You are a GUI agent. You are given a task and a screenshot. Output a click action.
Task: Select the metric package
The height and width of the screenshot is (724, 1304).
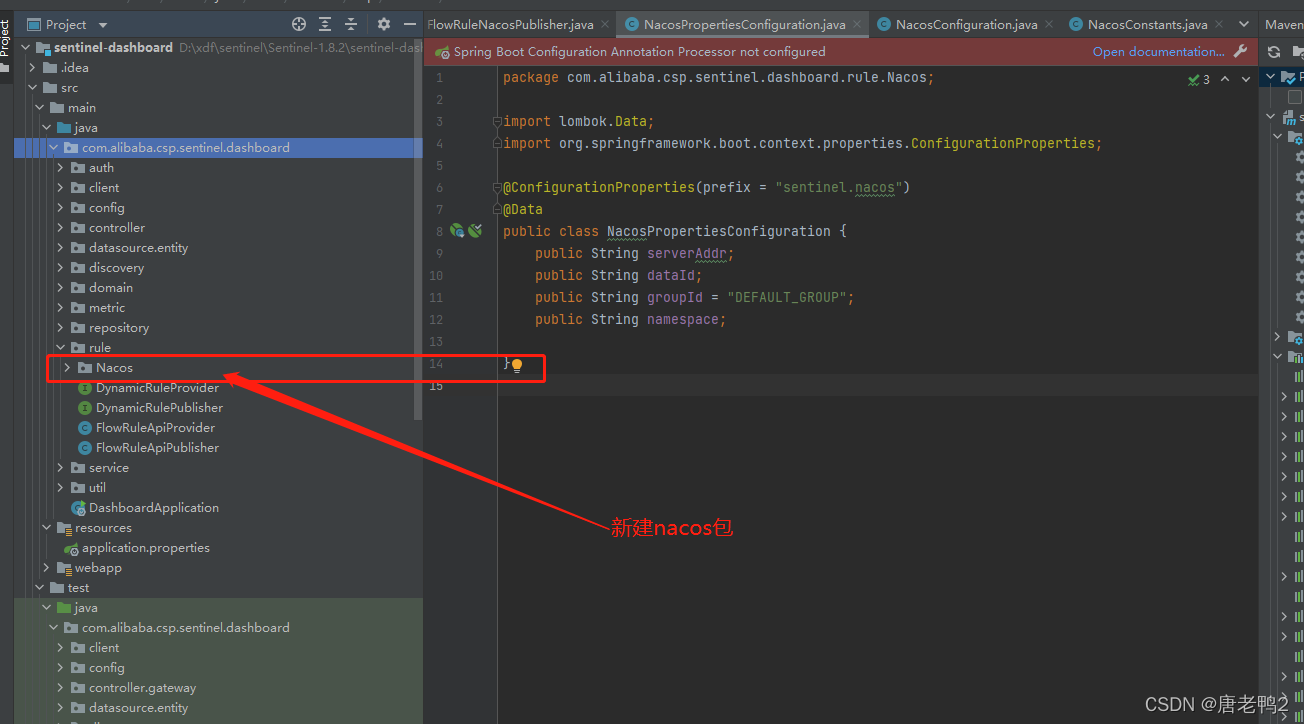(x=107, y=308)
